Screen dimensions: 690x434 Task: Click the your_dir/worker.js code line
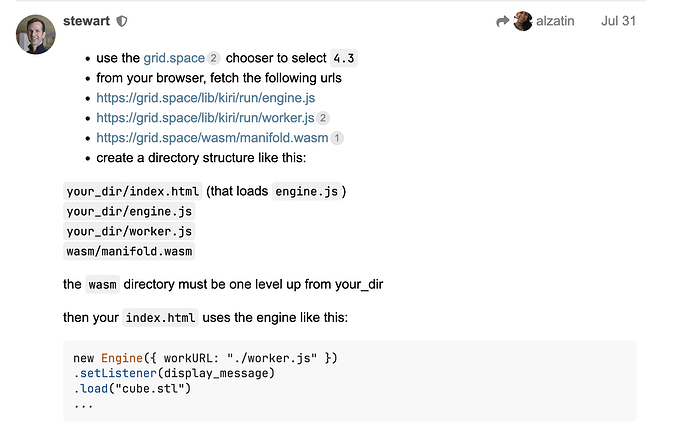(x=129, y=231)
